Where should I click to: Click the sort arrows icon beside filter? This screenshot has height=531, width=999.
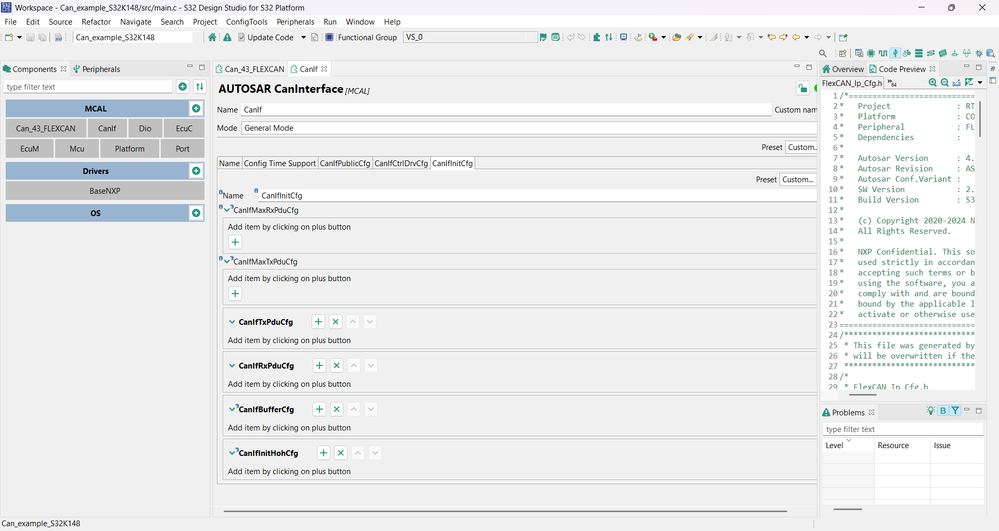coord(199,87)
